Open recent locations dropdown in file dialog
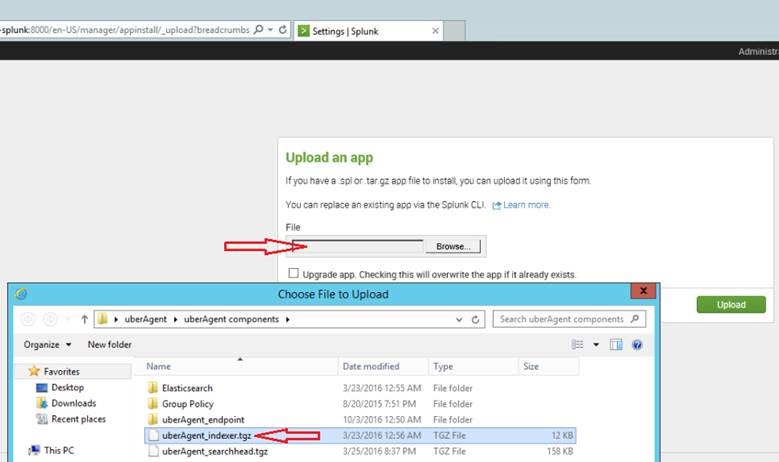 tap(68, 319)
